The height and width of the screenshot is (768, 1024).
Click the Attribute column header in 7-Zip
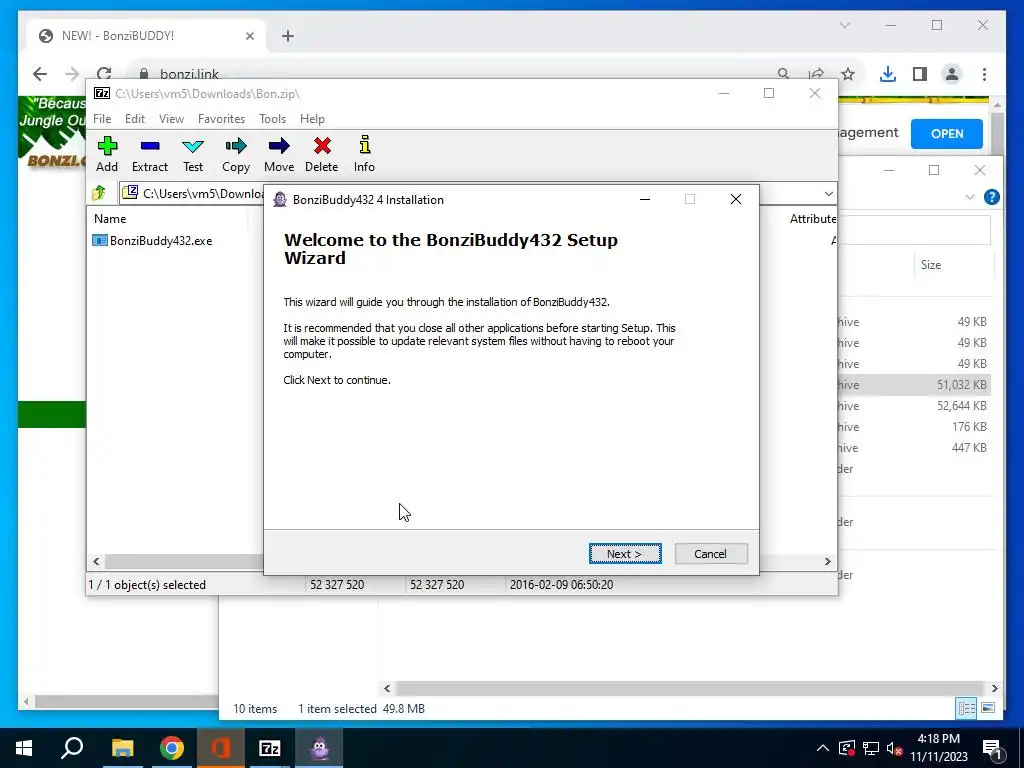point(812,219)
